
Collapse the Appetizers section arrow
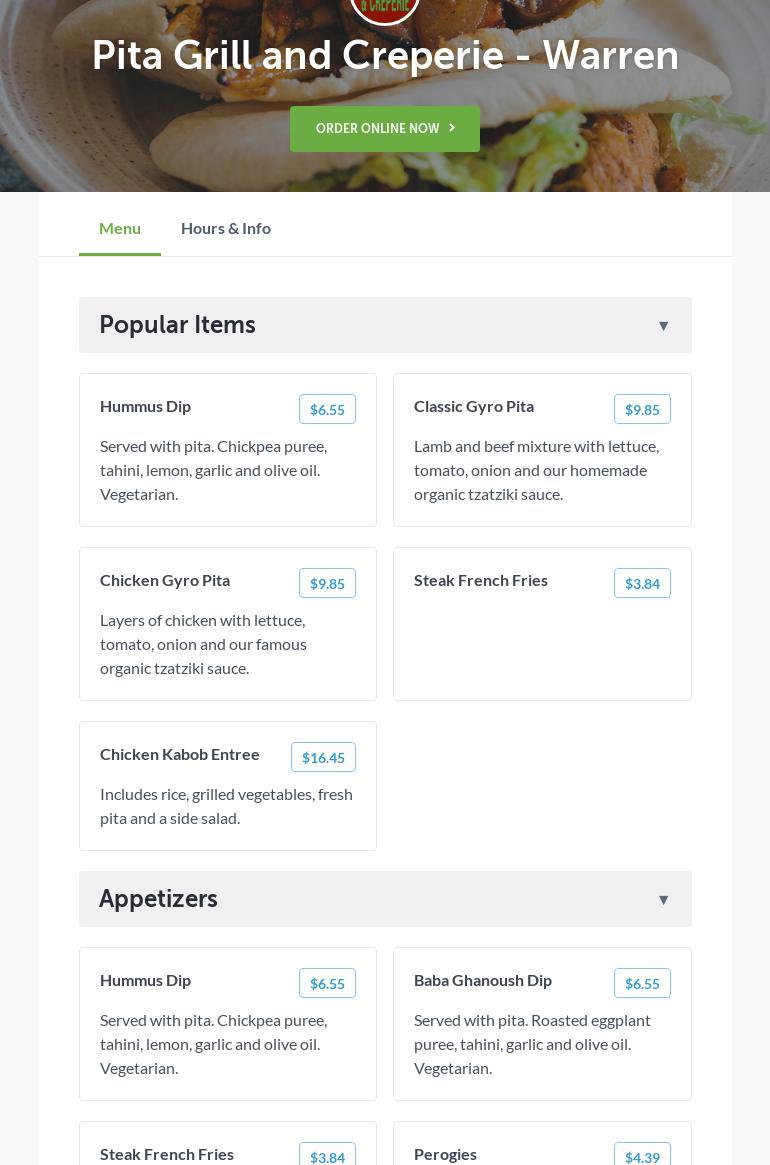click(x=663, y=900)
